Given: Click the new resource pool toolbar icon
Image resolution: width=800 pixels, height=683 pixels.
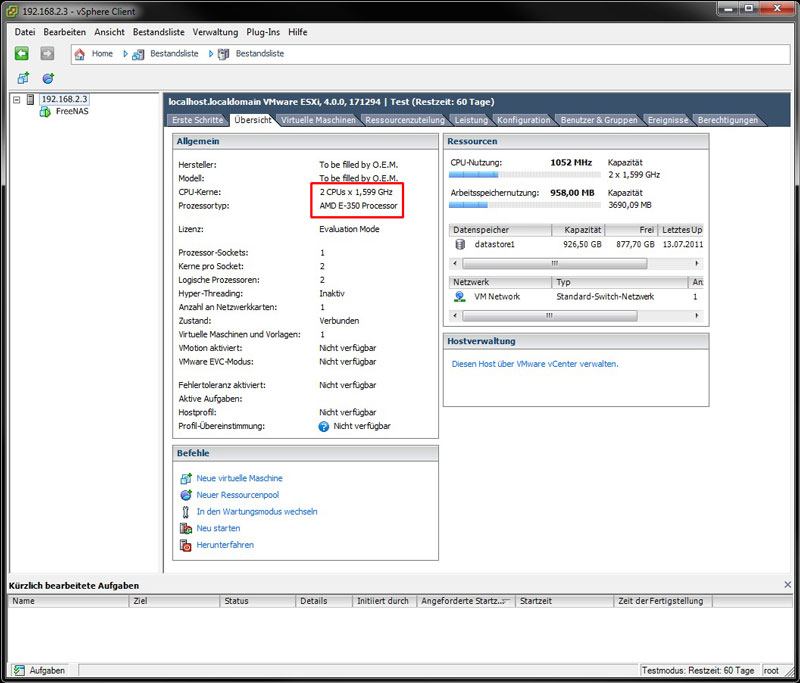Looking at the screenshot, I should click(x=48, y=78).
